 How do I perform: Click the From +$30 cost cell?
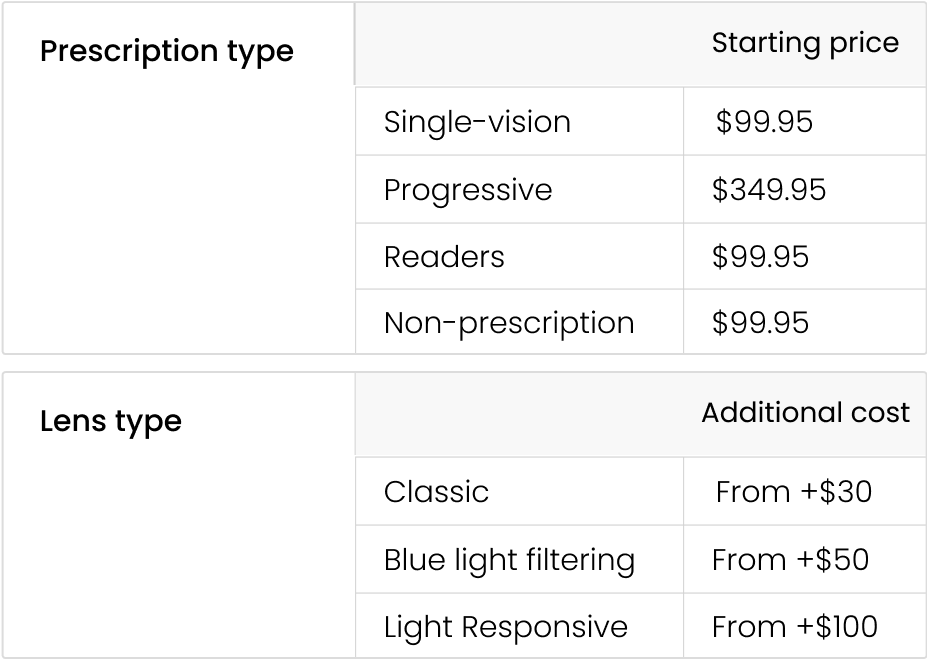pyautogui.click(x=793, y=492)
